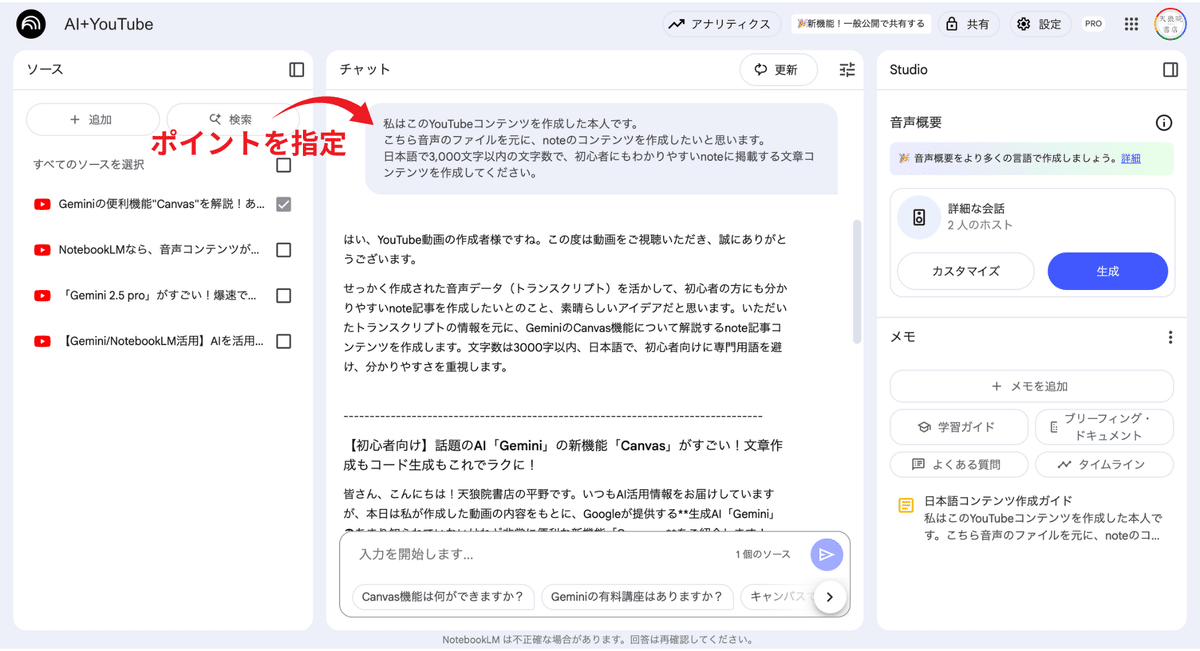Screen dimensions: 1200x651
Task: Click the 音声概要 info icon
Action: click(1164, 123)
